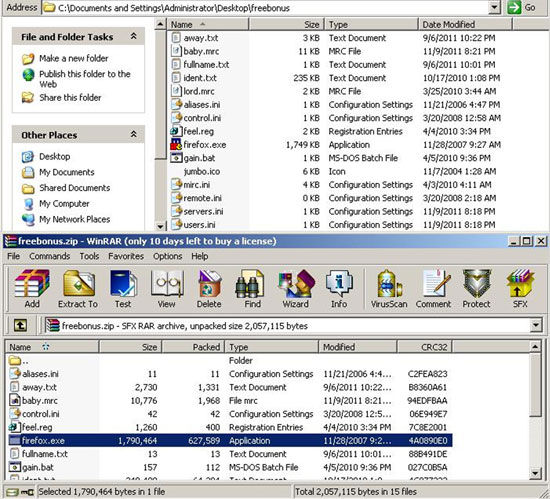
Task: Click the Make a new folder icon
Action: [x=28, y=59]
